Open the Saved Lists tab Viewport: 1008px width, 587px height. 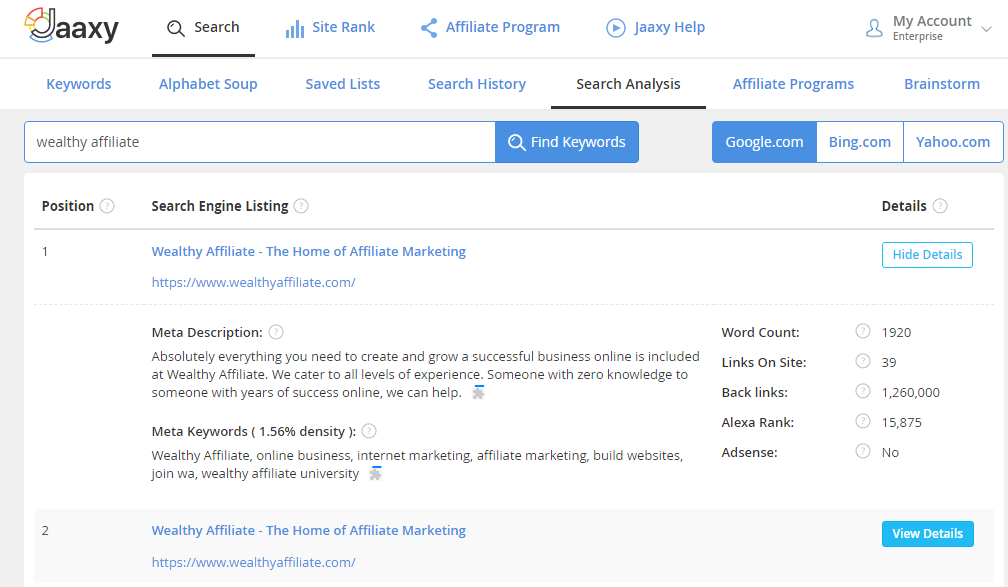(343, 84)
